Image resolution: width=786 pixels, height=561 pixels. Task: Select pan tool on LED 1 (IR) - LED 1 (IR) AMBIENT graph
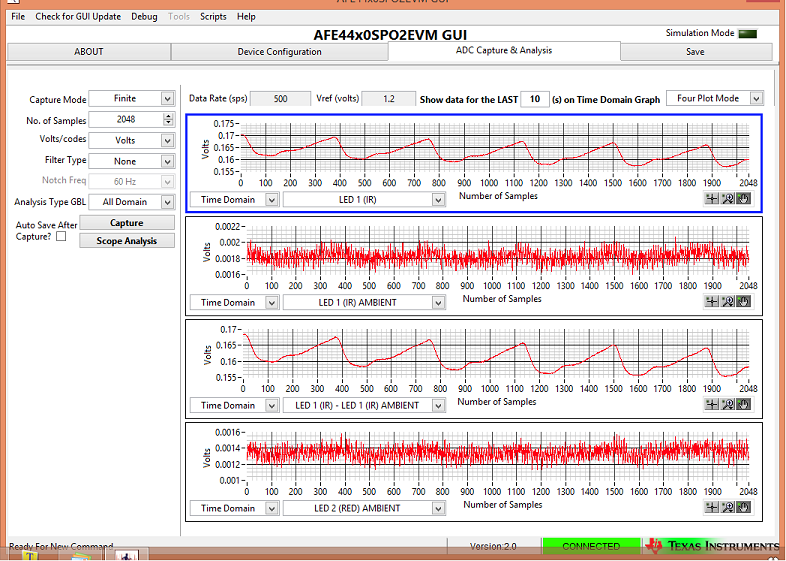pos(743,404)
